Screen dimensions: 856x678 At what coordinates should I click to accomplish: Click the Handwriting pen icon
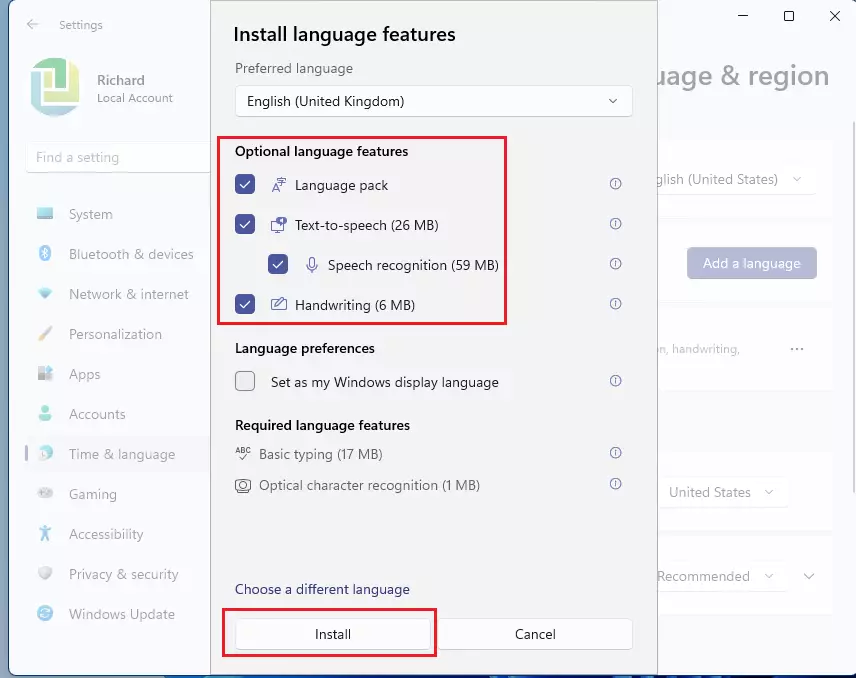click(279, 304)
